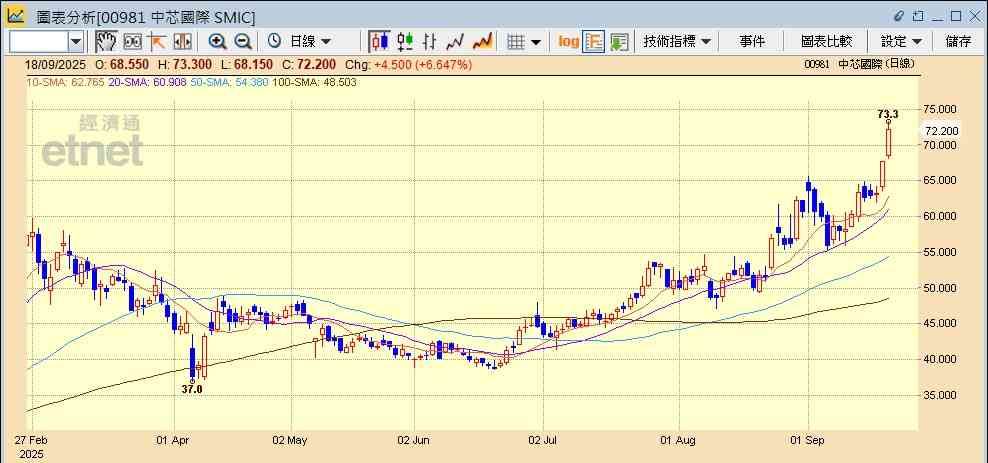This screenshot has width=988, height=463.
Task: Click the 01 Sep date axis label
Action: click(x=808, y=440)
